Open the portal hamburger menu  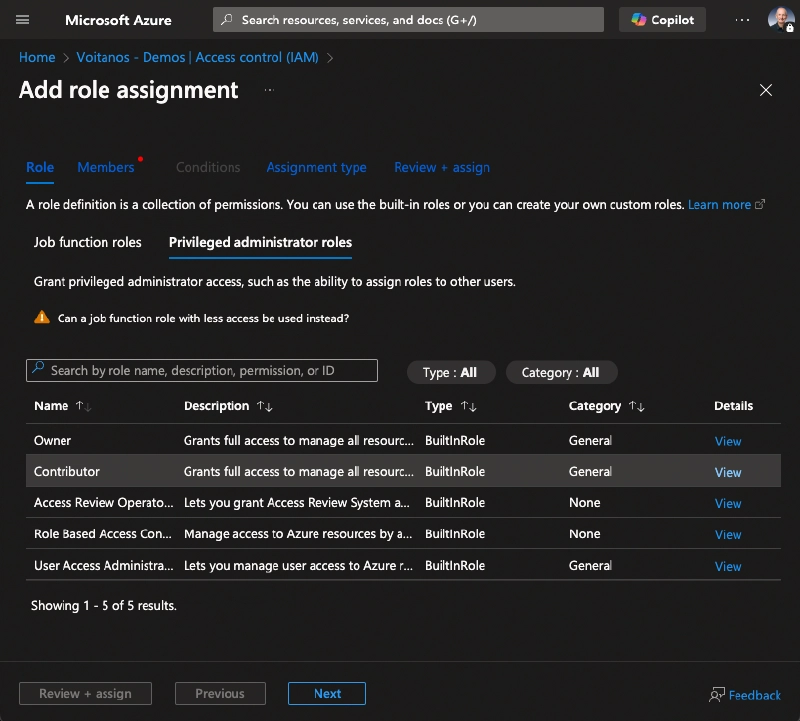click(x=22, y=19)
